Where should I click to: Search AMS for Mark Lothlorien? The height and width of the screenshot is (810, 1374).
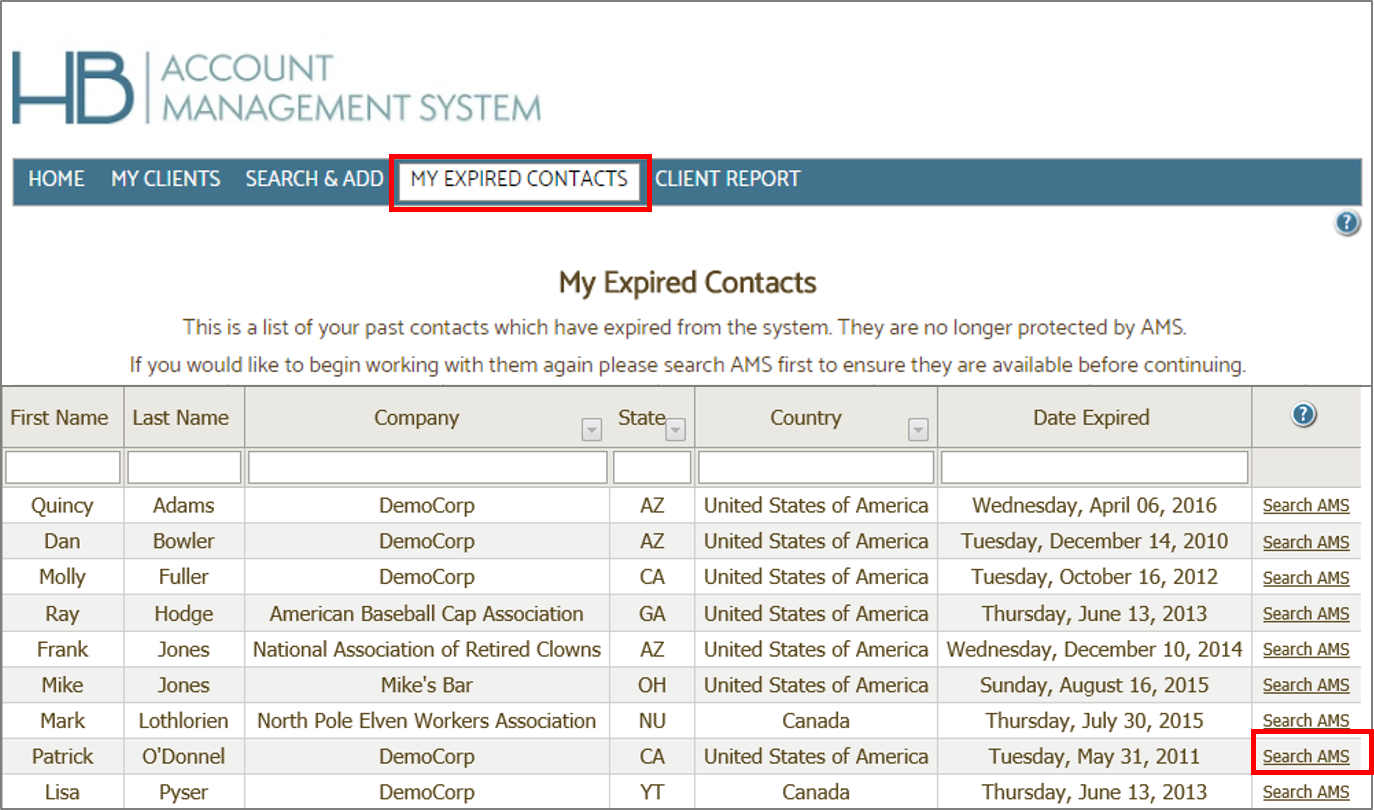click(x=1306, y=720)
